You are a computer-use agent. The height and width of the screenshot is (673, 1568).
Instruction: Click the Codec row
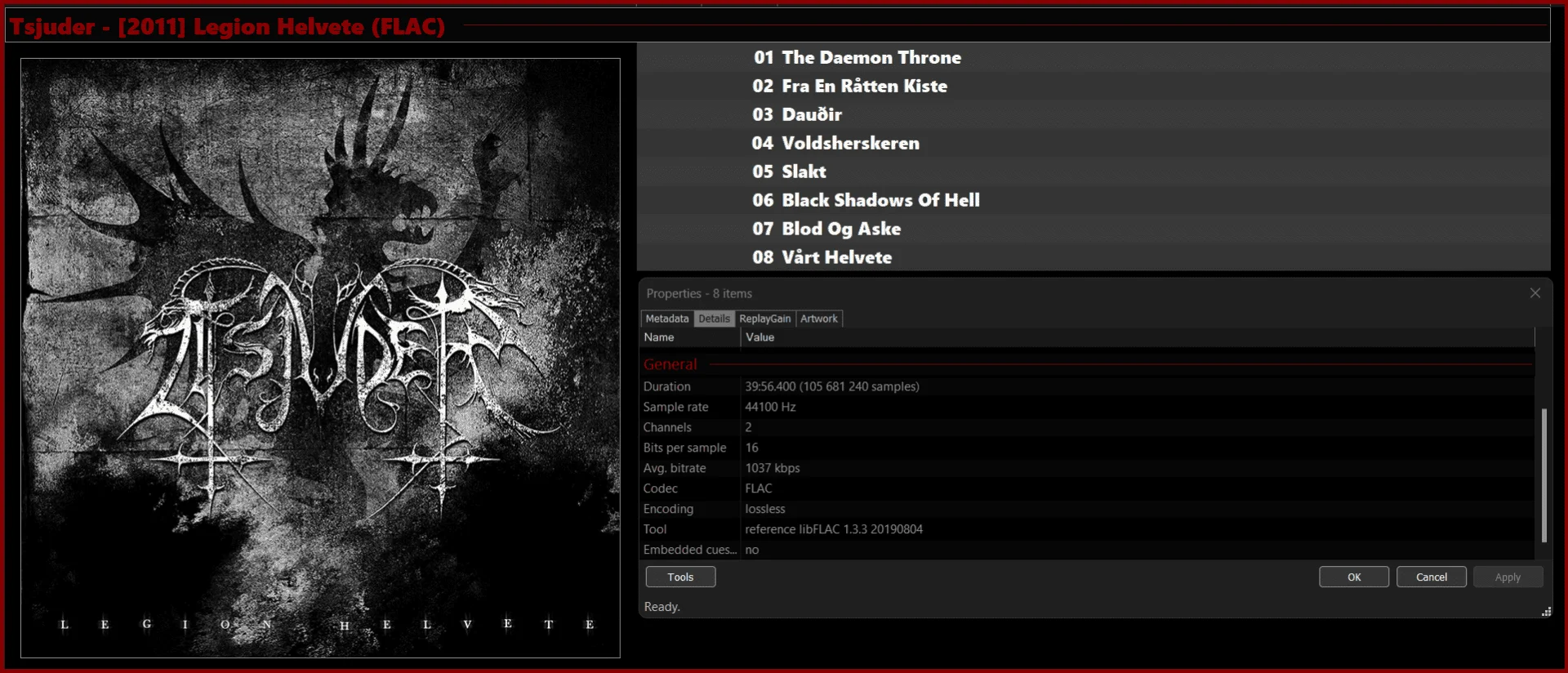pos(1088,488)
